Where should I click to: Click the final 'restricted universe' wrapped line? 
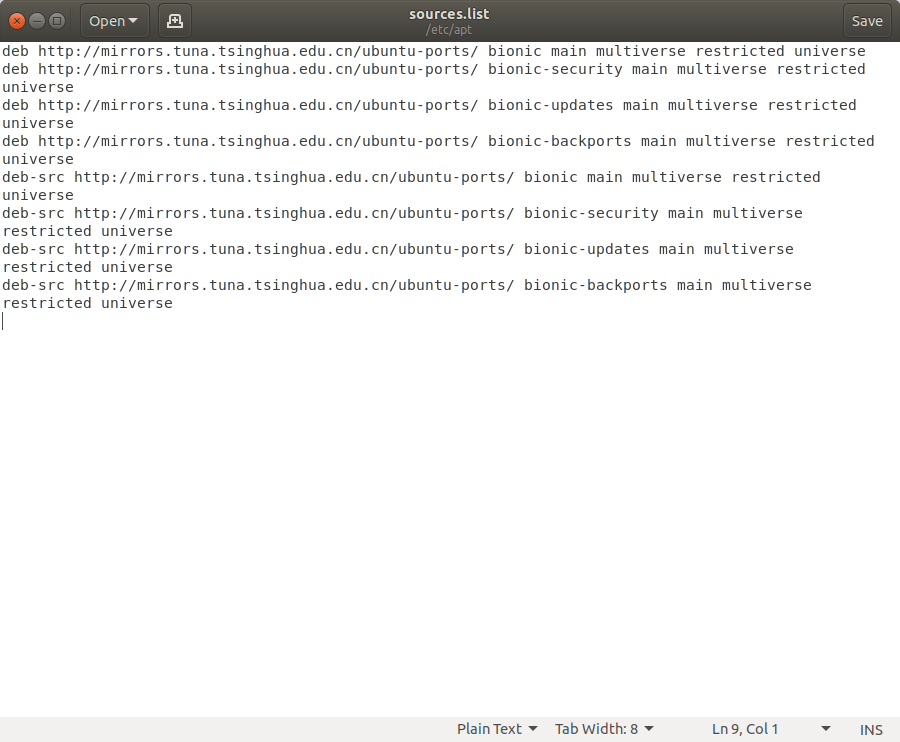[x=87, y=303]
